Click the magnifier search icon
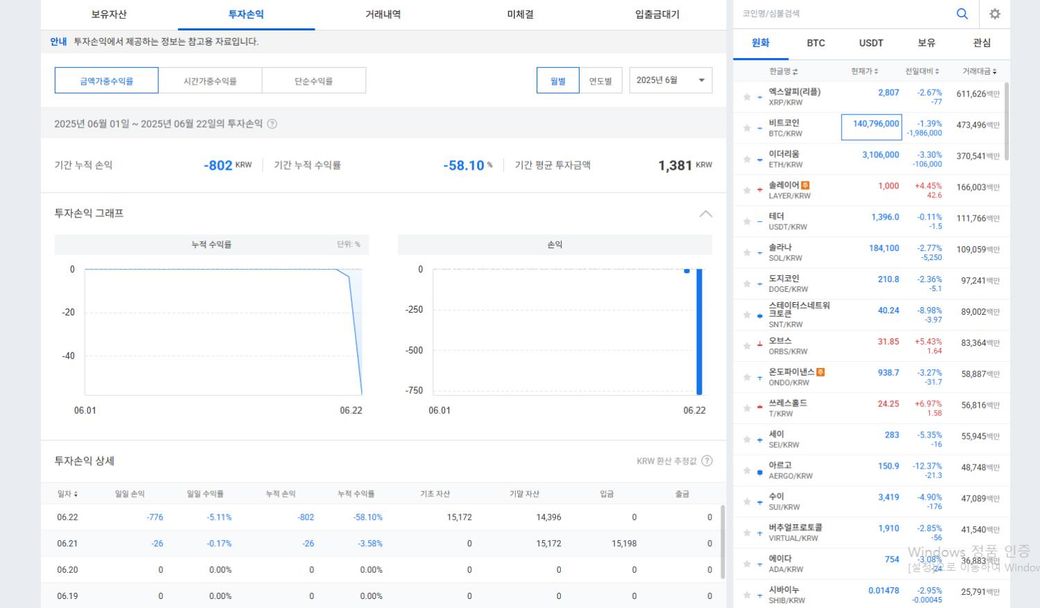Screen dimensions: 1040x608 point(962,14)
